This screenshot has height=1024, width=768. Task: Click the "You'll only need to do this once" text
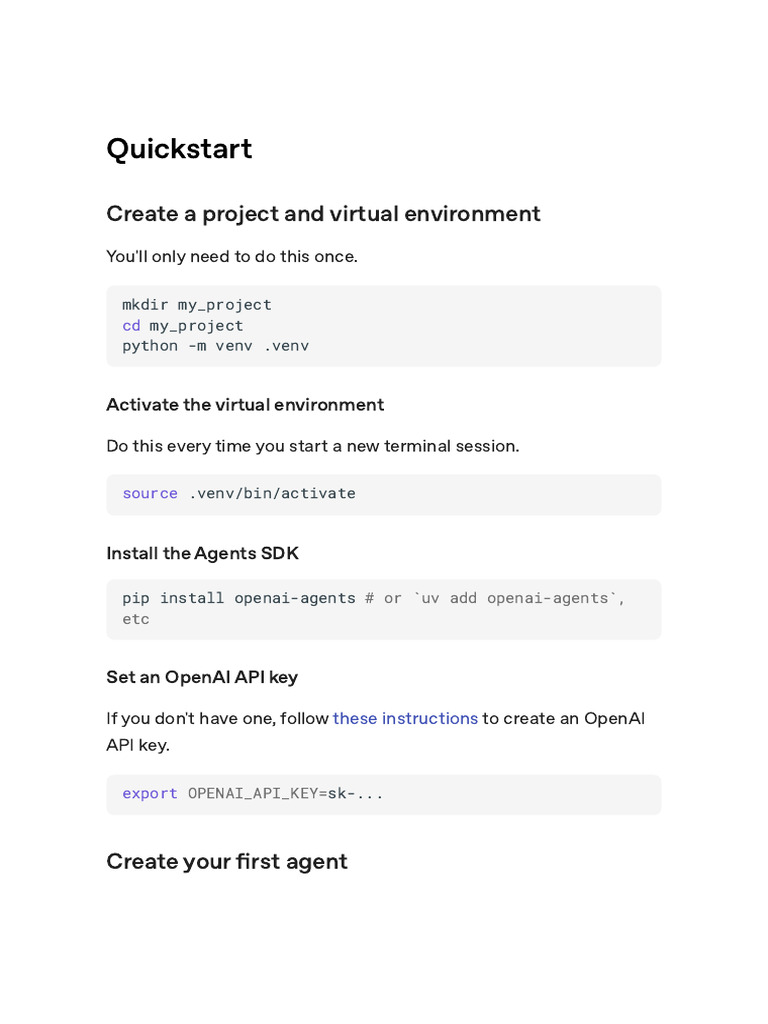(231, 256)
